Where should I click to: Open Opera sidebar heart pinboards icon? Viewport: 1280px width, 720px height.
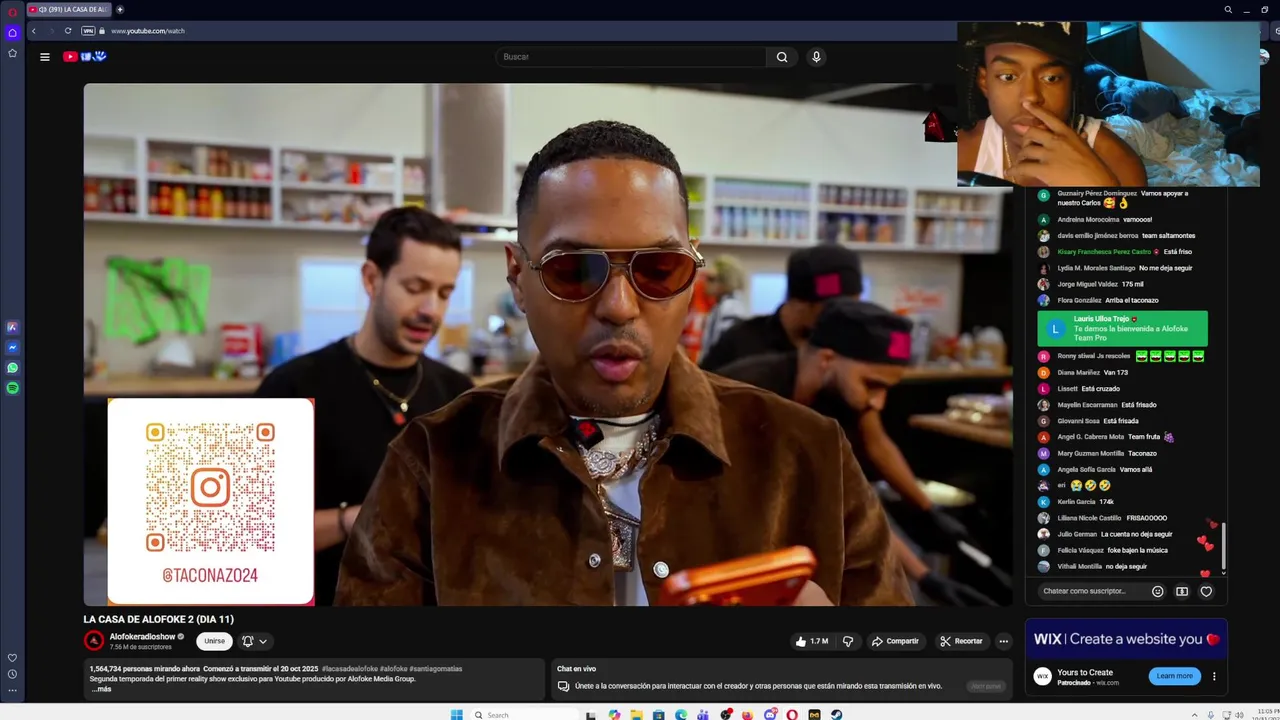pos(12,658)
